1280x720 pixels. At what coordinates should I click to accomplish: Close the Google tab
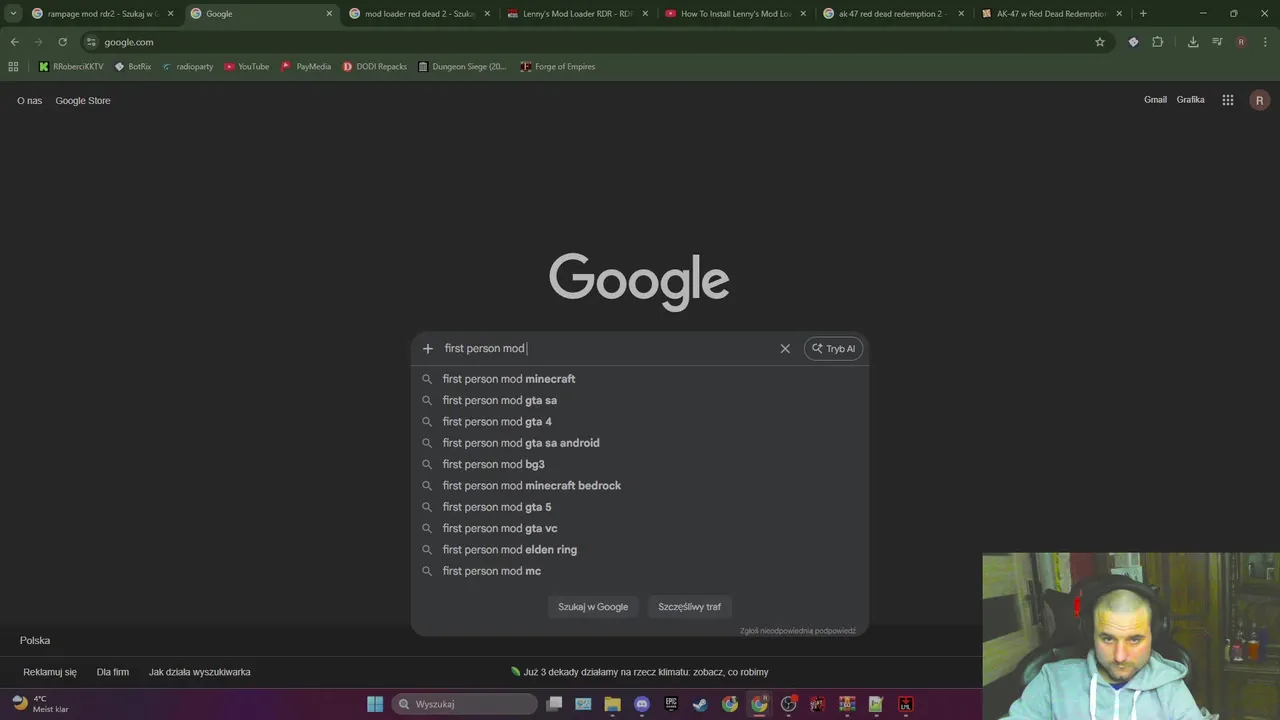(329, 14)
